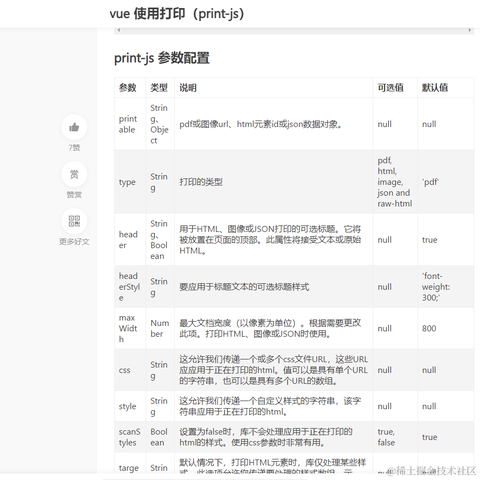Click the style parameter cell
Screen dimensions: 480x480
130,406
